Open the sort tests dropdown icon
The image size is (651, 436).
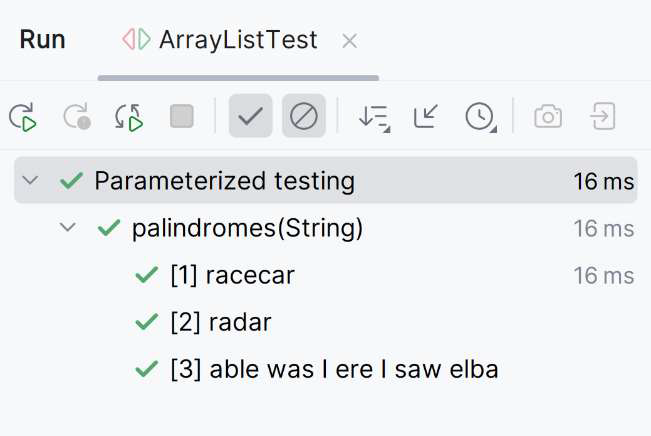(x=374, y=118)
